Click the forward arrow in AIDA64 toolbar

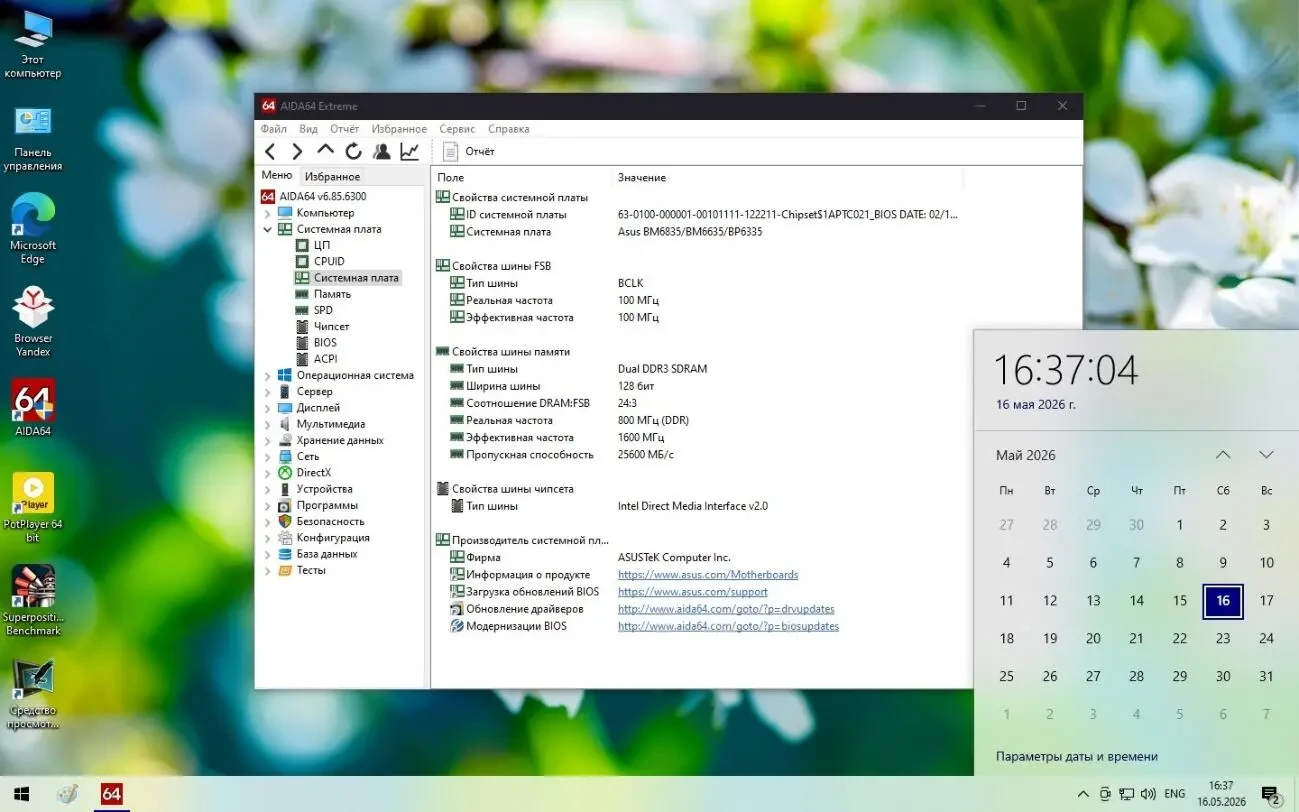point(297,151)
